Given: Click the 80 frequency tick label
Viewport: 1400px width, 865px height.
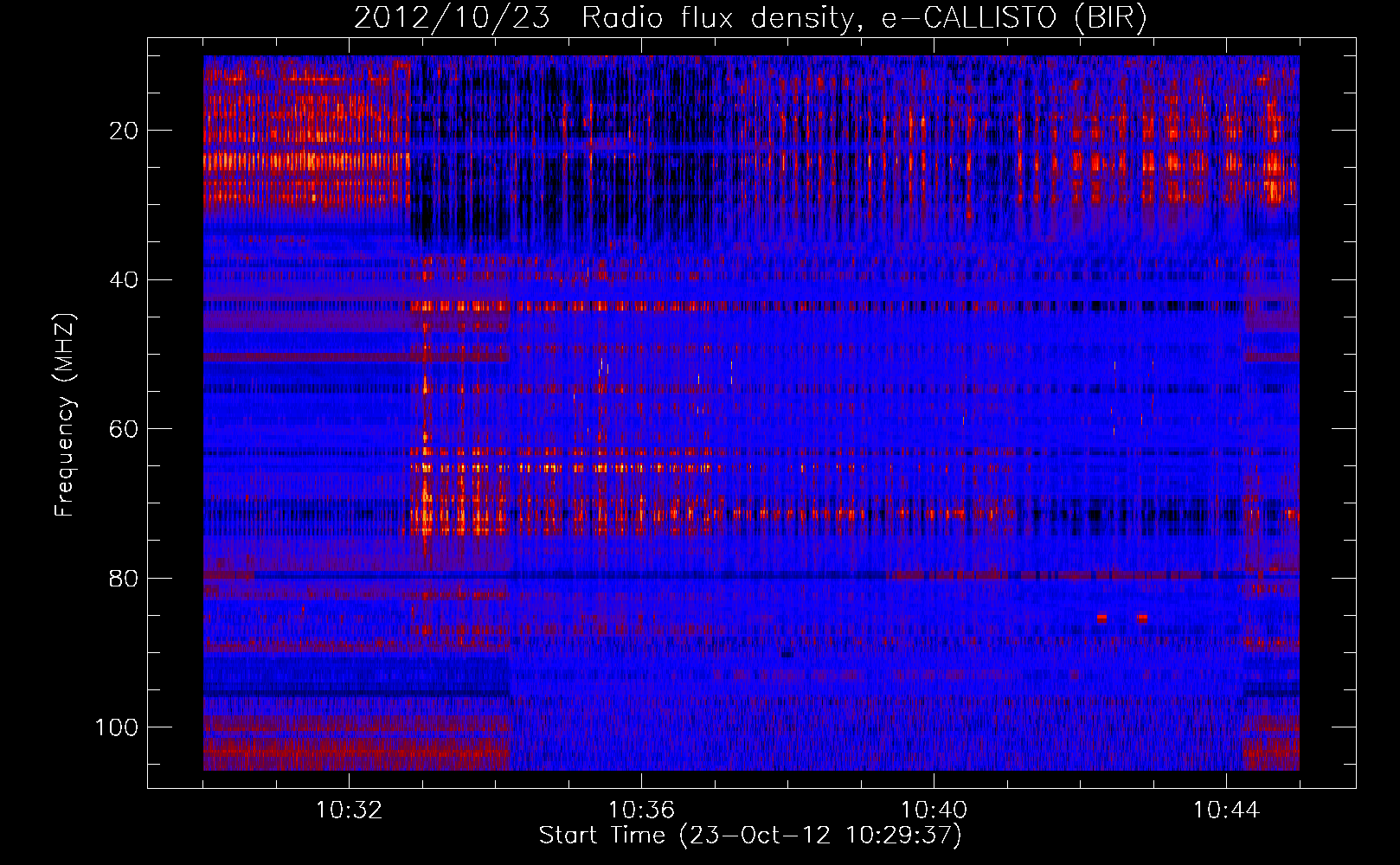Looking at the screenshot, I should tap(125, 578).
